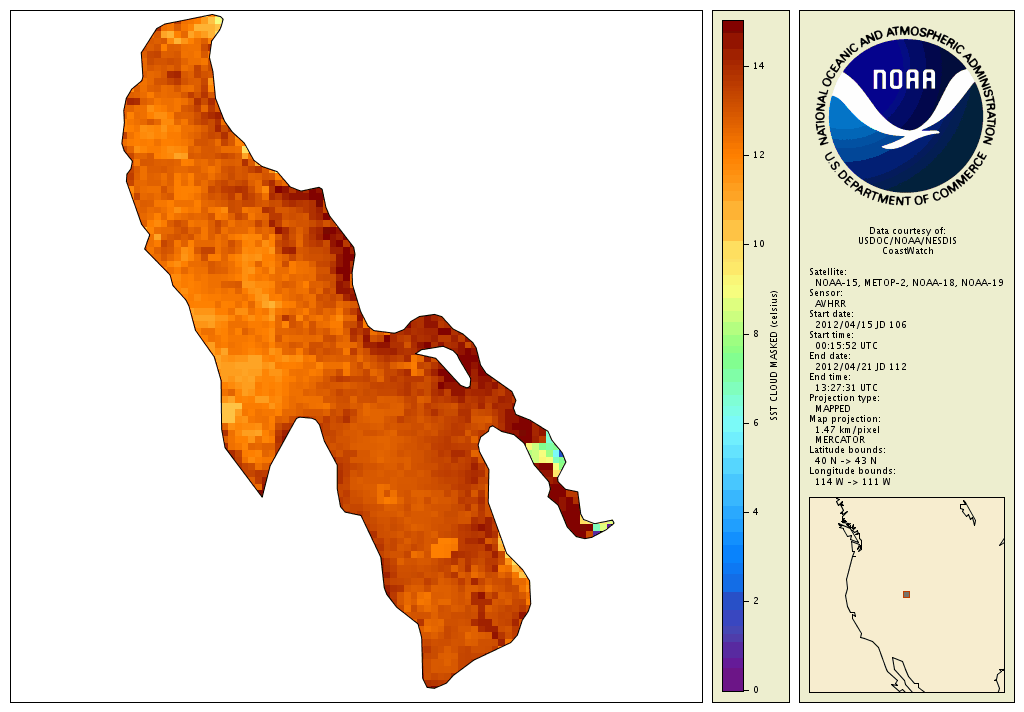The width and height of the screenshot is (1024, 712).
Task: Click the colorbar tick label 0
Action: (756, 690)
